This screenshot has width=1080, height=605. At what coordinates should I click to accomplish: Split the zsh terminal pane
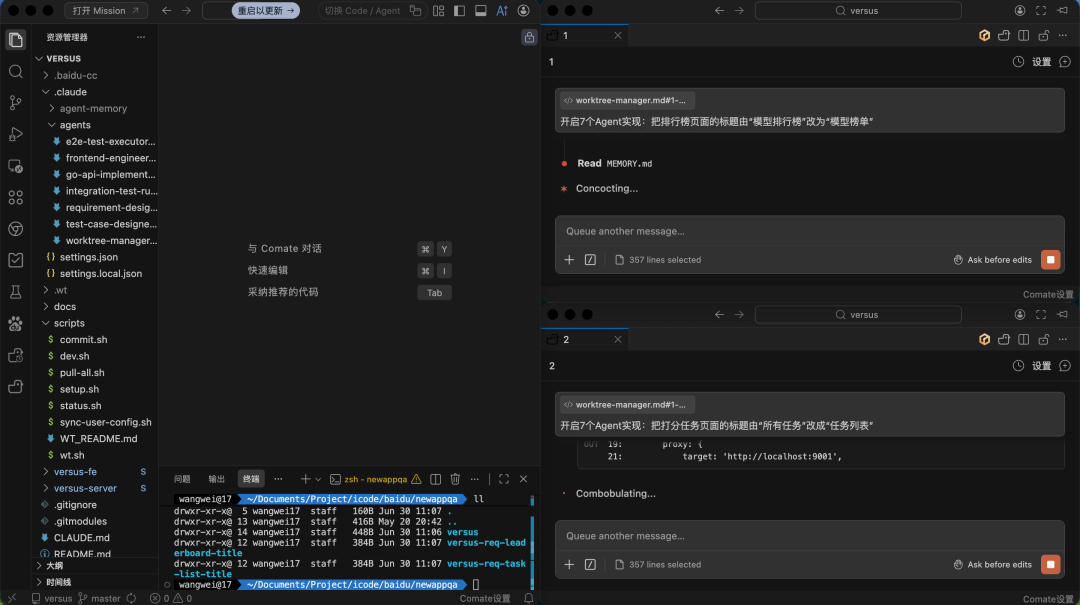pos(435,479)
